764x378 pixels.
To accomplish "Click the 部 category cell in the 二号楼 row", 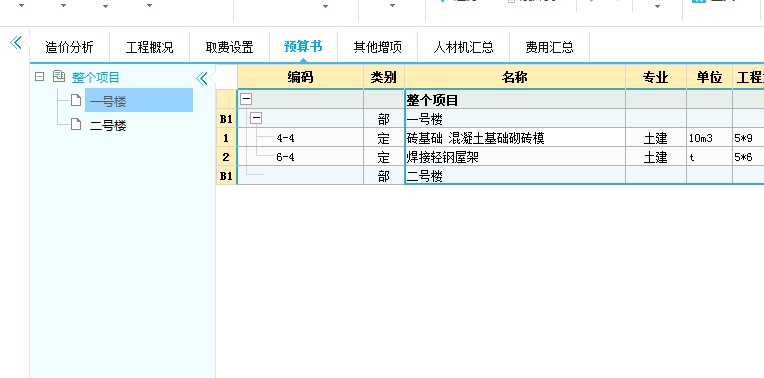I will click(x=384, y=176).
